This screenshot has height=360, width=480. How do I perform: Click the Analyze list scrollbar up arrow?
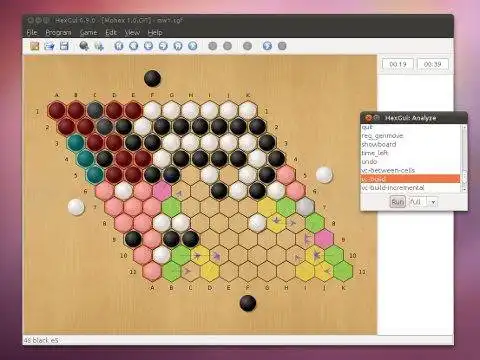[x=463, y=127]
